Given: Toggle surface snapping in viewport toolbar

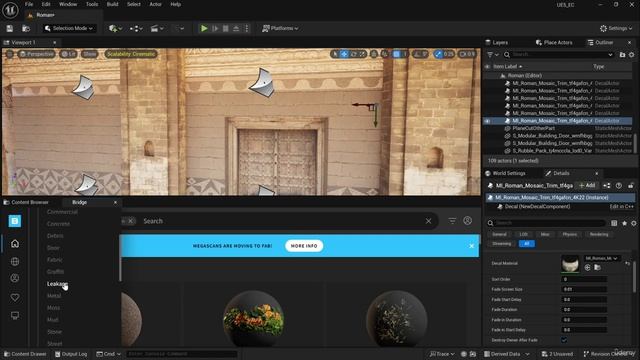Looking at the screenshot, I should (x=384, y=54).
